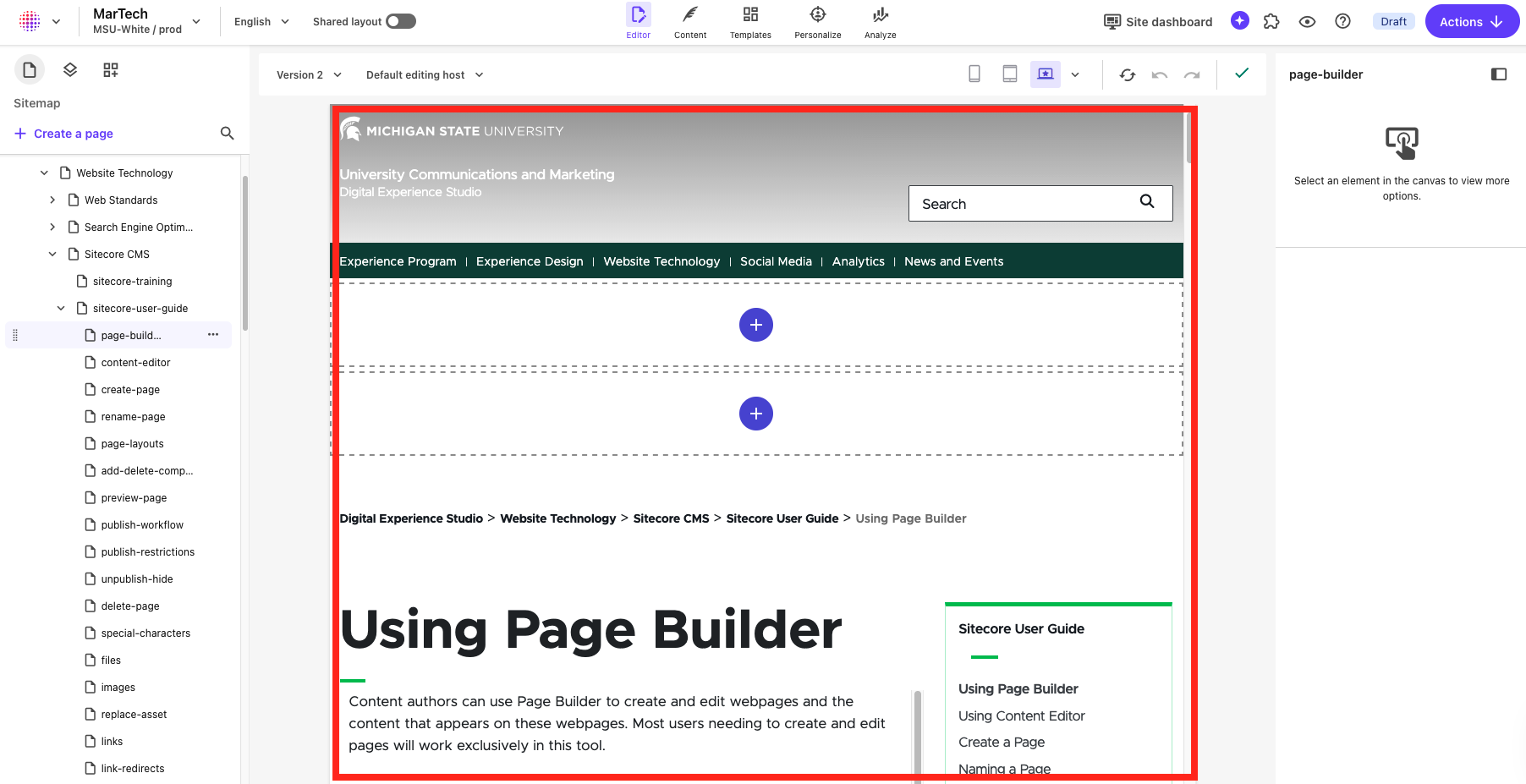Screen dimensions: 1526x784
Task: Switch to the Editor tab
Action: click(x=639, y=21)
